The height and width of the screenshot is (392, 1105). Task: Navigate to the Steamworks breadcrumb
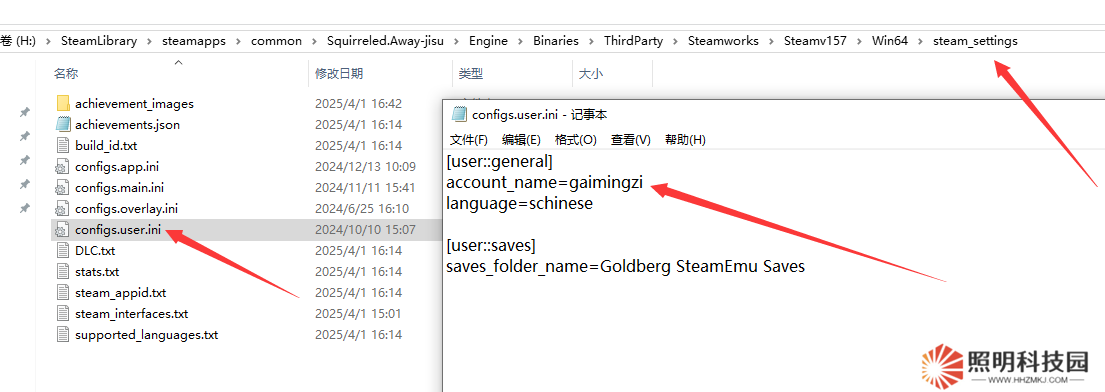(x=723, y=41)
